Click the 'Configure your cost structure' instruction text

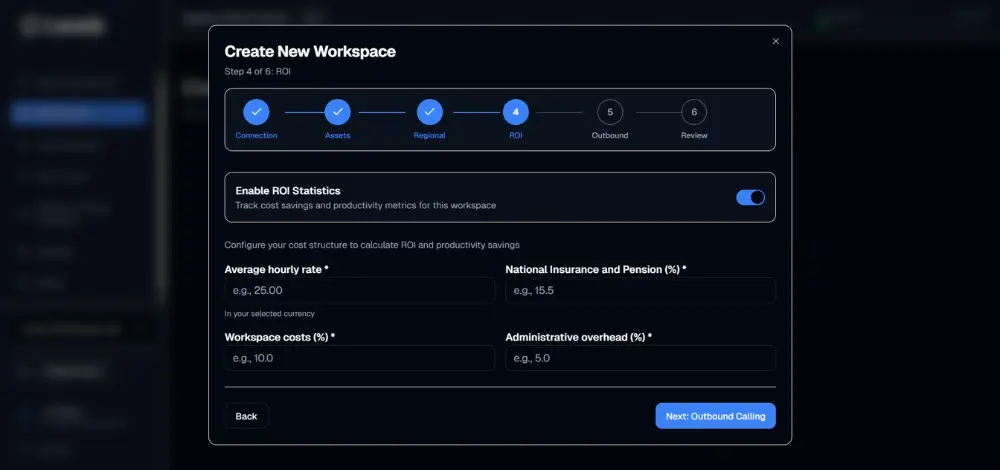click(x=372, y=245)
